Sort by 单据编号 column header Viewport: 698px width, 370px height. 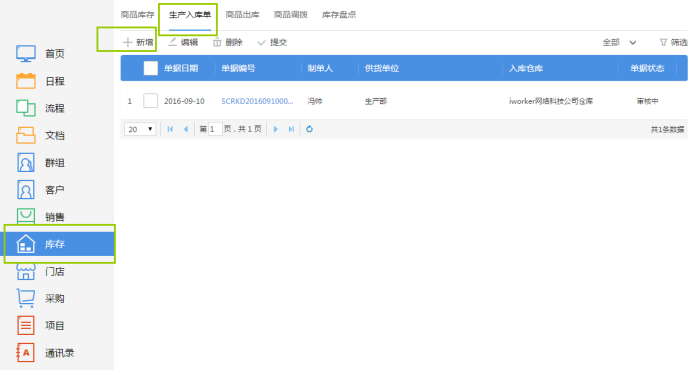tap(238, 68)
